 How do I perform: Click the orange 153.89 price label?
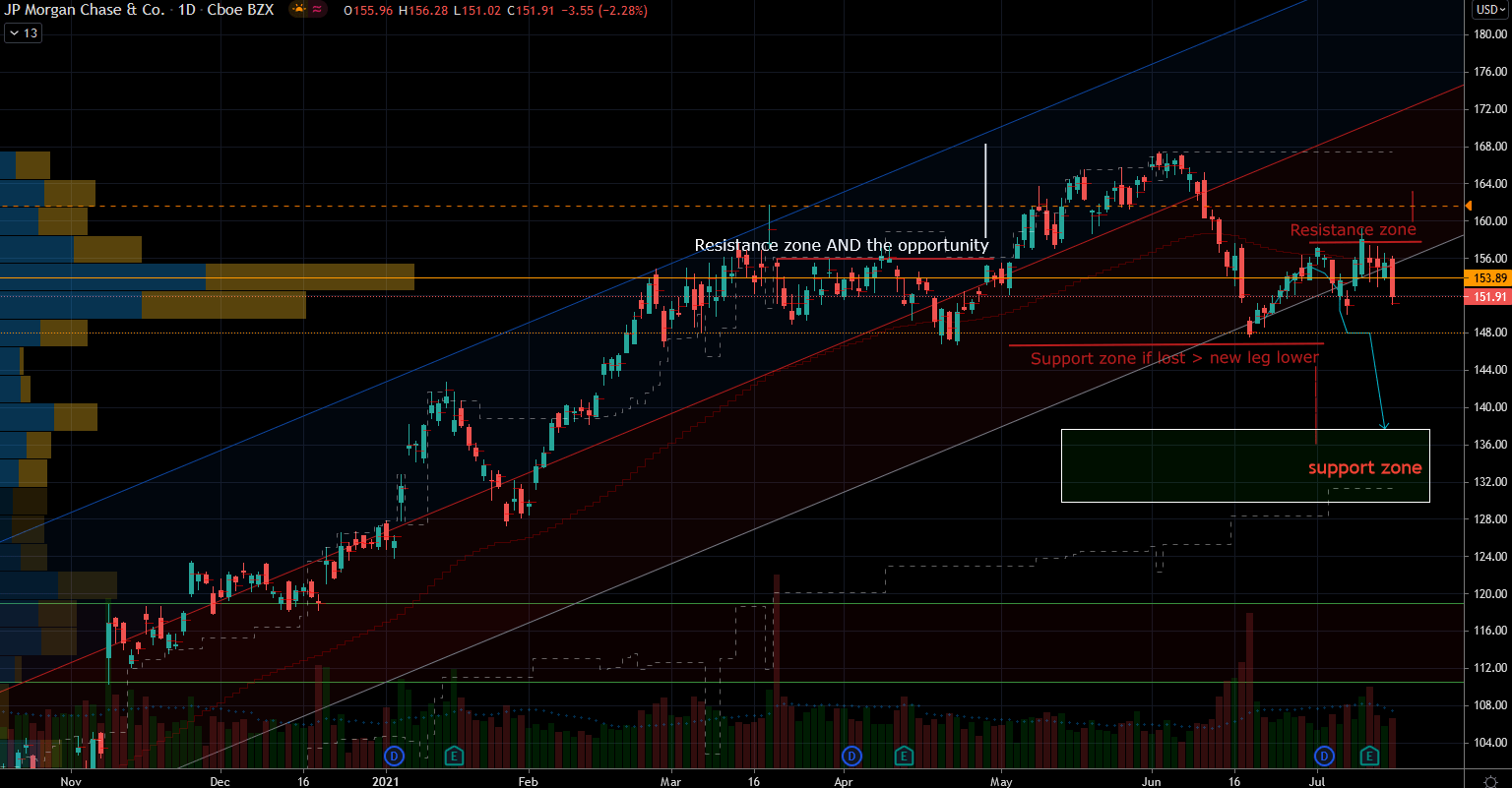point(1488,278)
